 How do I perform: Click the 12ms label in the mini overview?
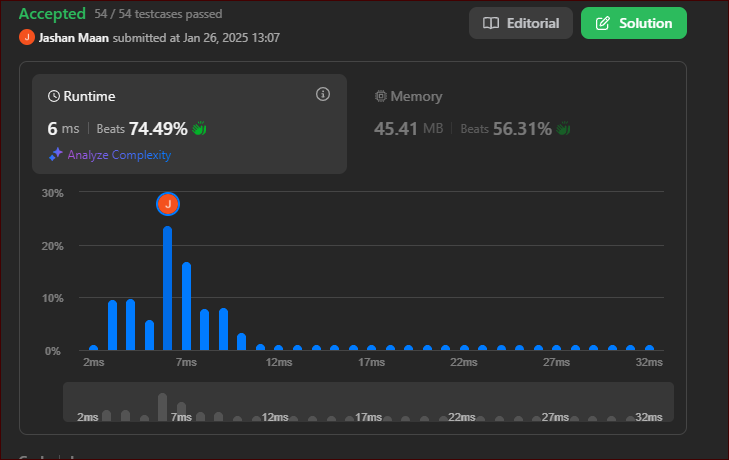[x=275, y=417]
